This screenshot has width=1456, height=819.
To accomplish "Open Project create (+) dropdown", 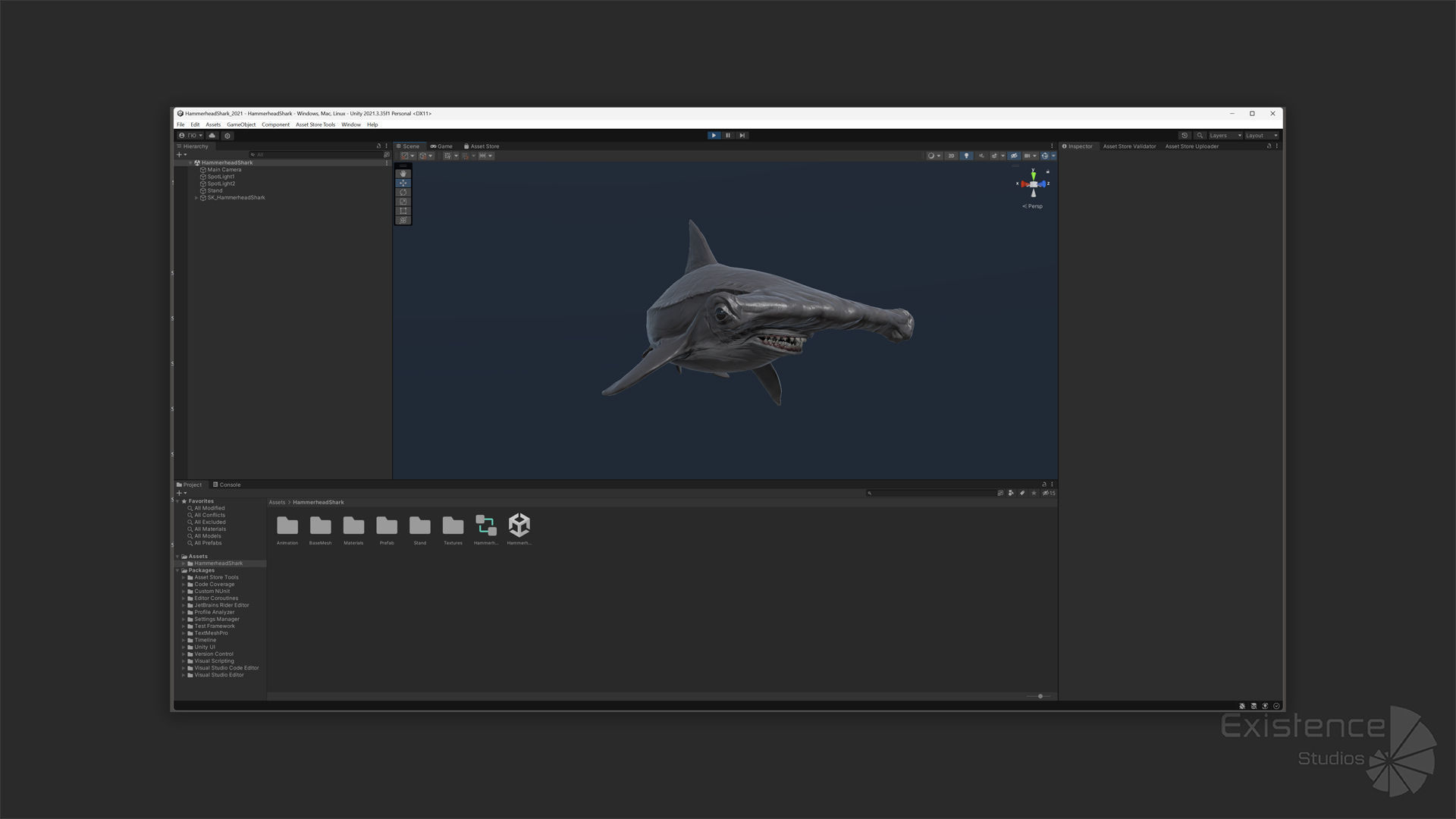I will (181, 493).
